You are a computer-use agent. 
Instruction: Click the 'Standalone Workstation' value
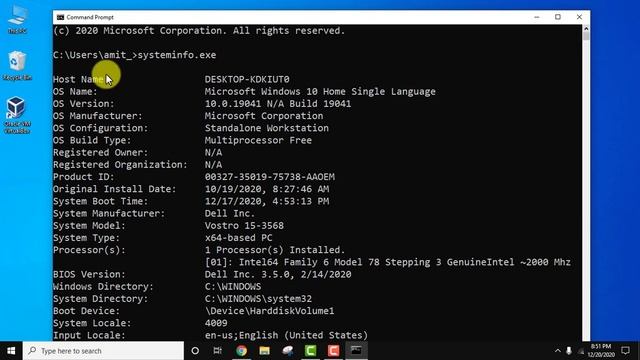click(x=267, y=128)
